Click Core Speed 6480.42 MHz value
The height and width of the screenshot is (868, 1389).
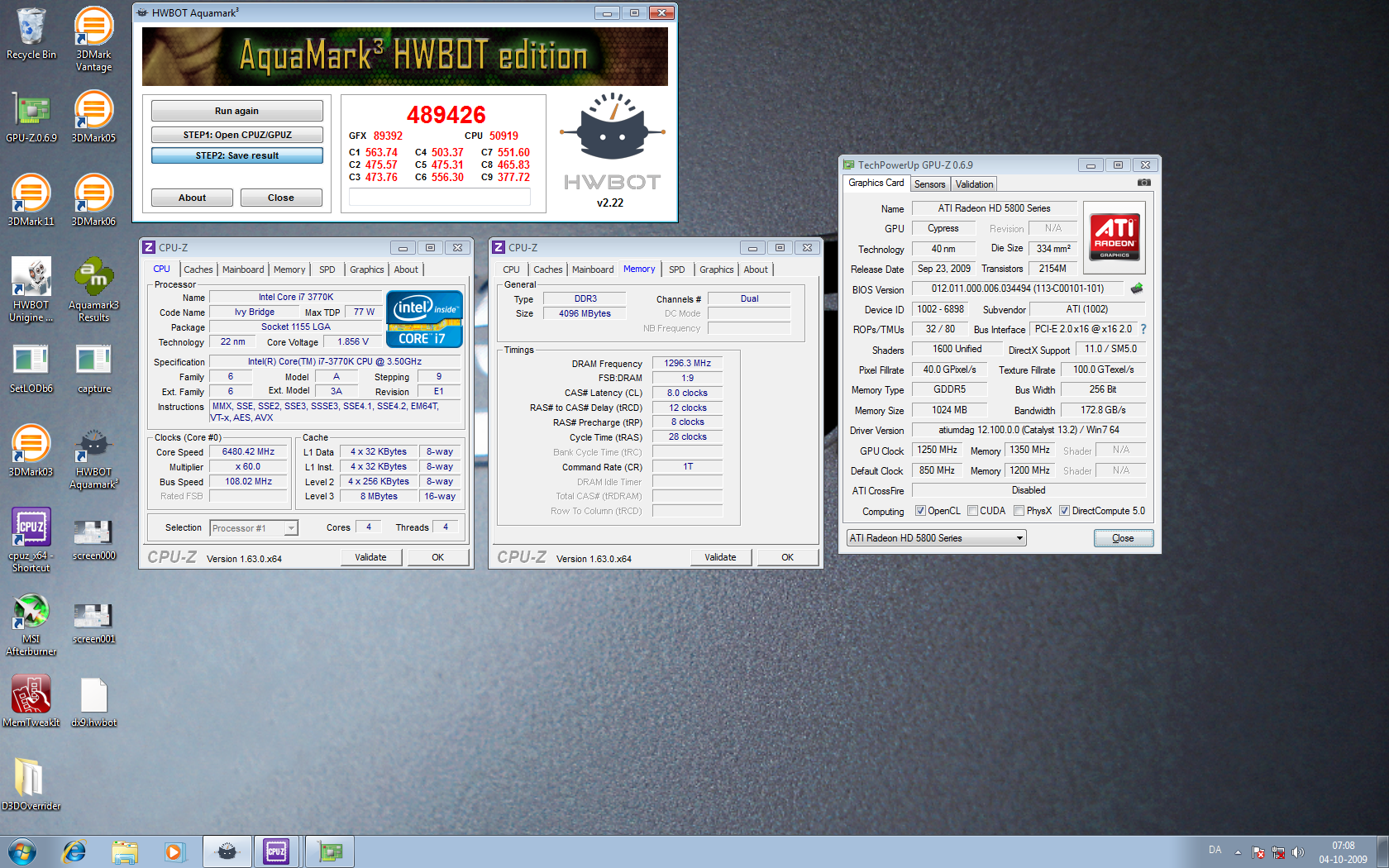point(248,452)
